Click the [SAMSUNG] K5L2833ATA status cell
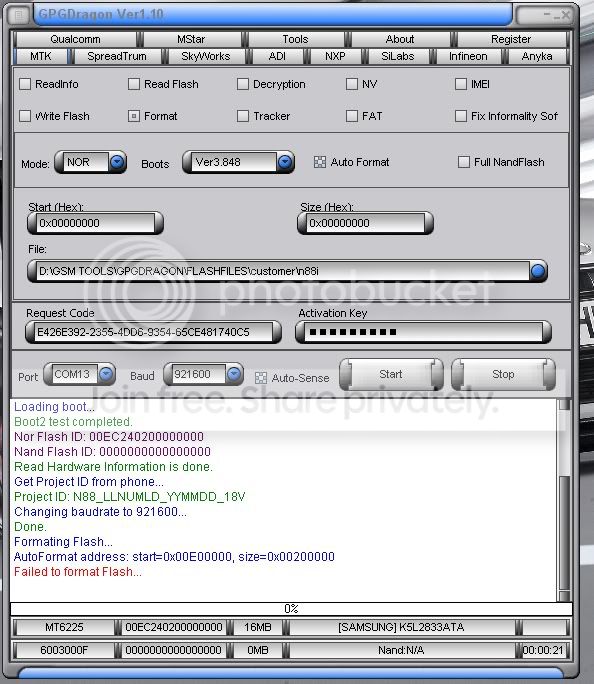The width and height of the screenshot is (594, 684). pyautogui.click(x=401, y=627)
